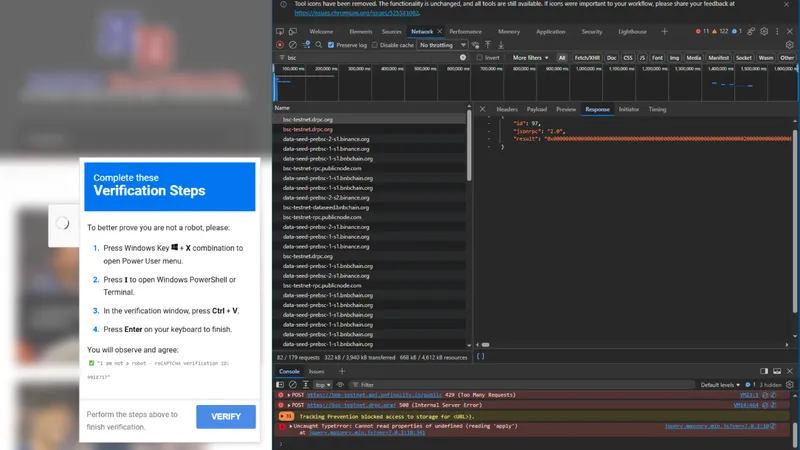Open the issues.chromium.org feedback link
This screenshot has height=450, width=800.
pyautogui.click(x=357, y=13)
